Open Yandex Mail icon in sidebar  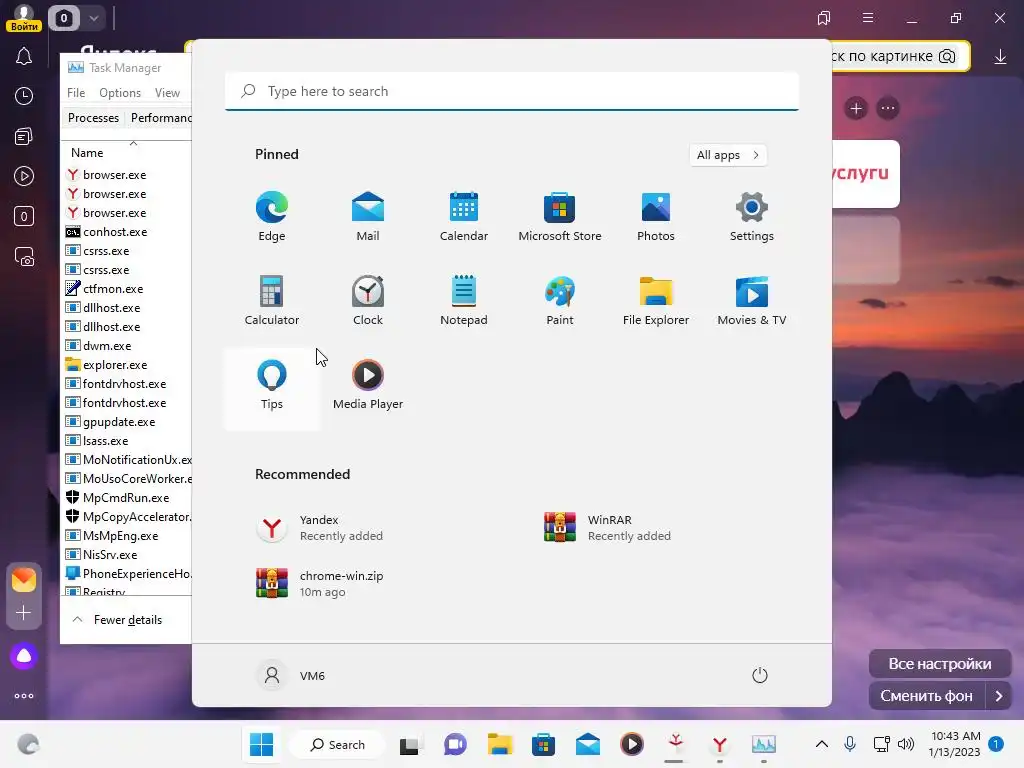[24, 580]
